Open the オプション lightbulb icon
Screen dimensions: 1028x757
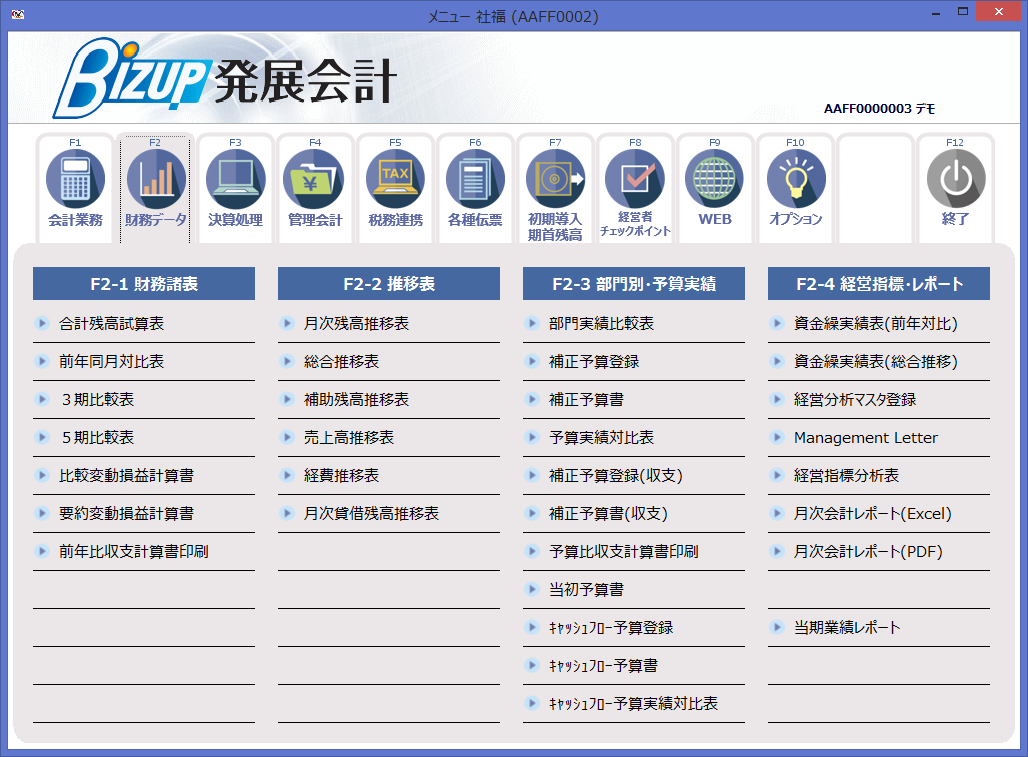(795, 188)
